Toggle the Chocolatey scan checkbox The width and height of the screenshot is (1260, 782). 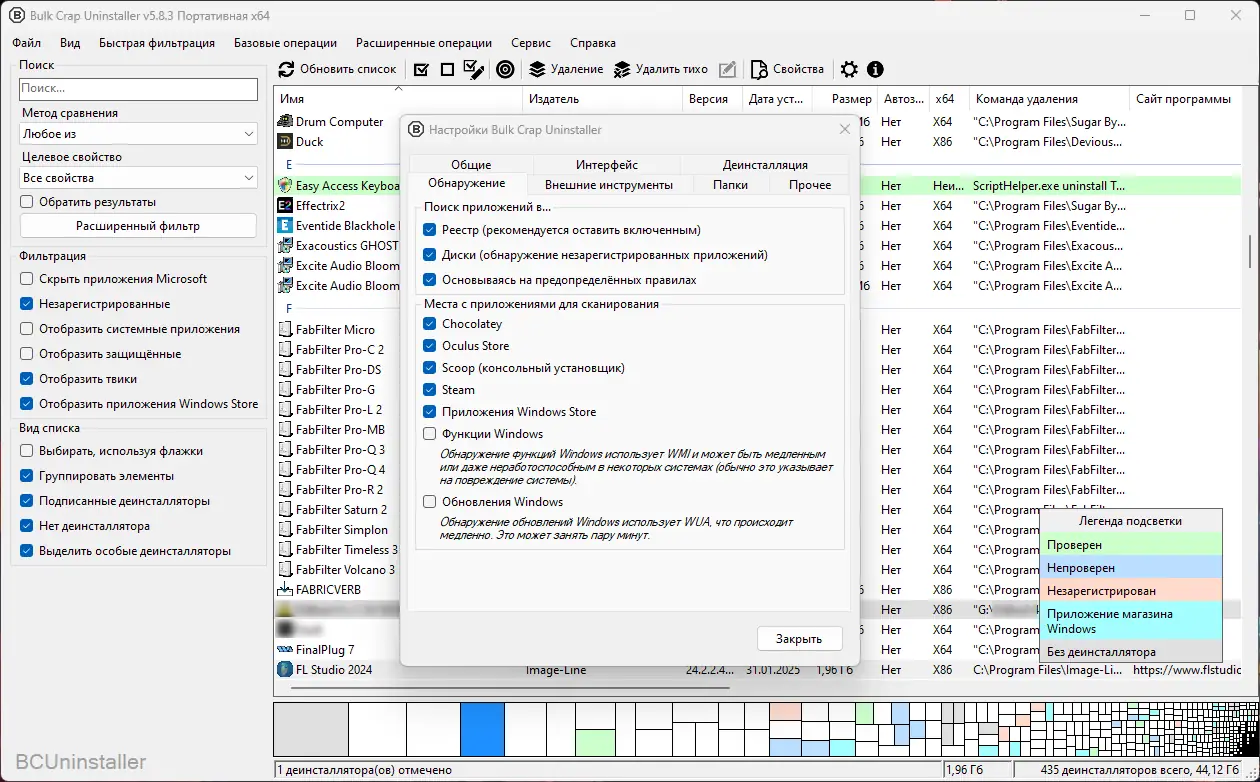430,324
